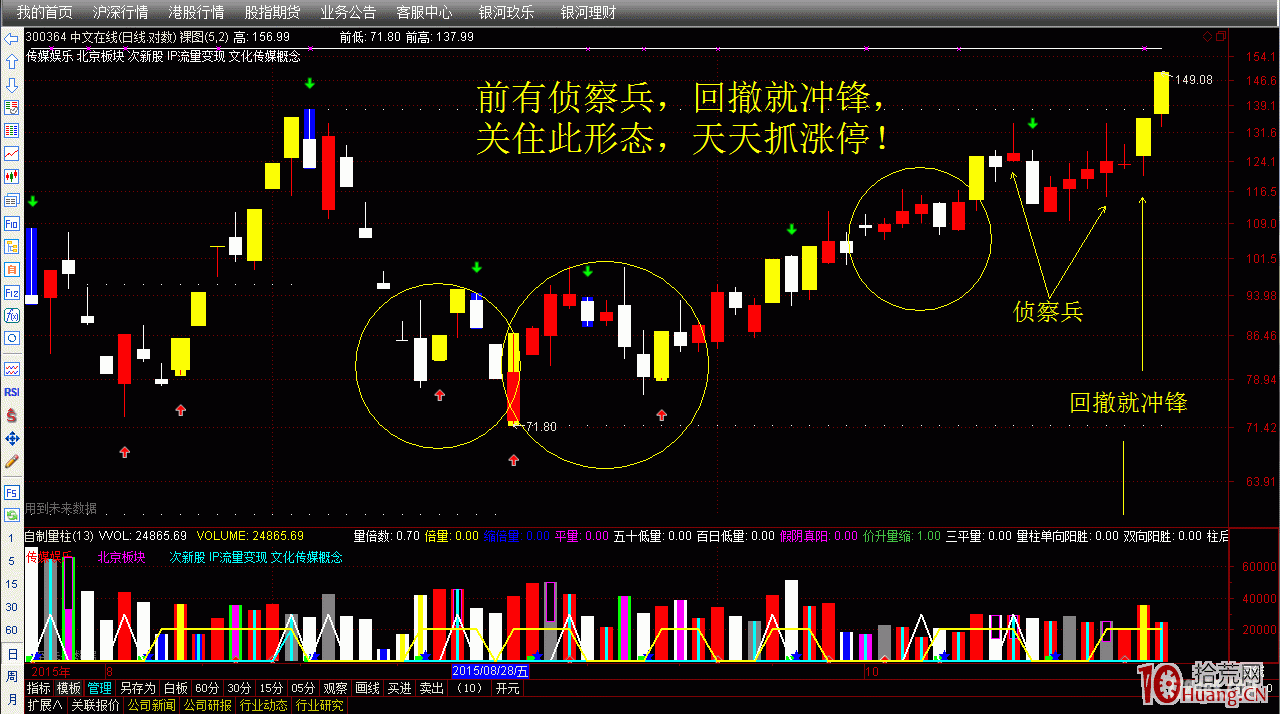This screenshot has height=714, width=1280.
Task: Select the 1 minute period in sidebar
Action: coord(11,539)
